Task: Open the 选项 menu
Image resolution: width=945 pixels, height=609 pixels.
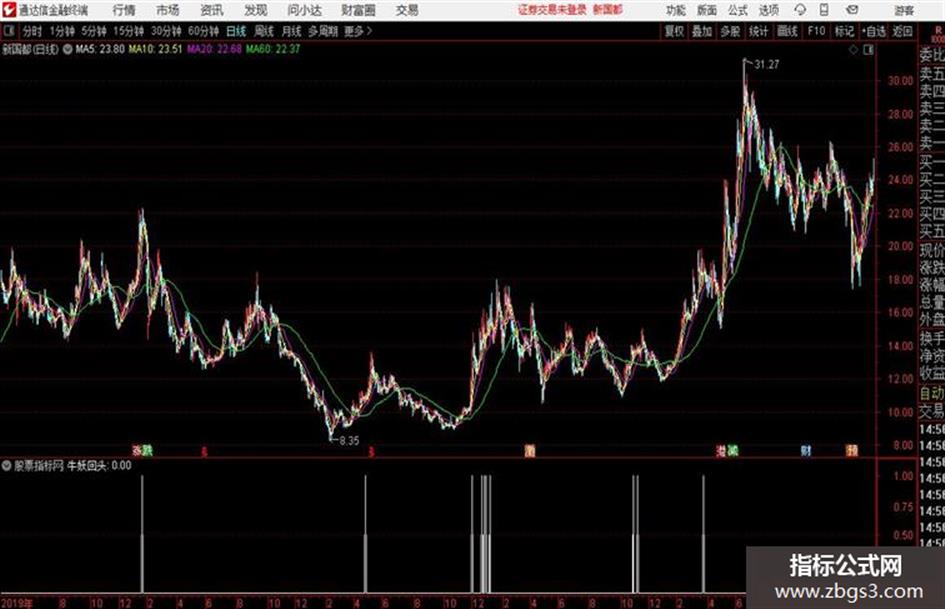Action: click(x=768, y=10)
